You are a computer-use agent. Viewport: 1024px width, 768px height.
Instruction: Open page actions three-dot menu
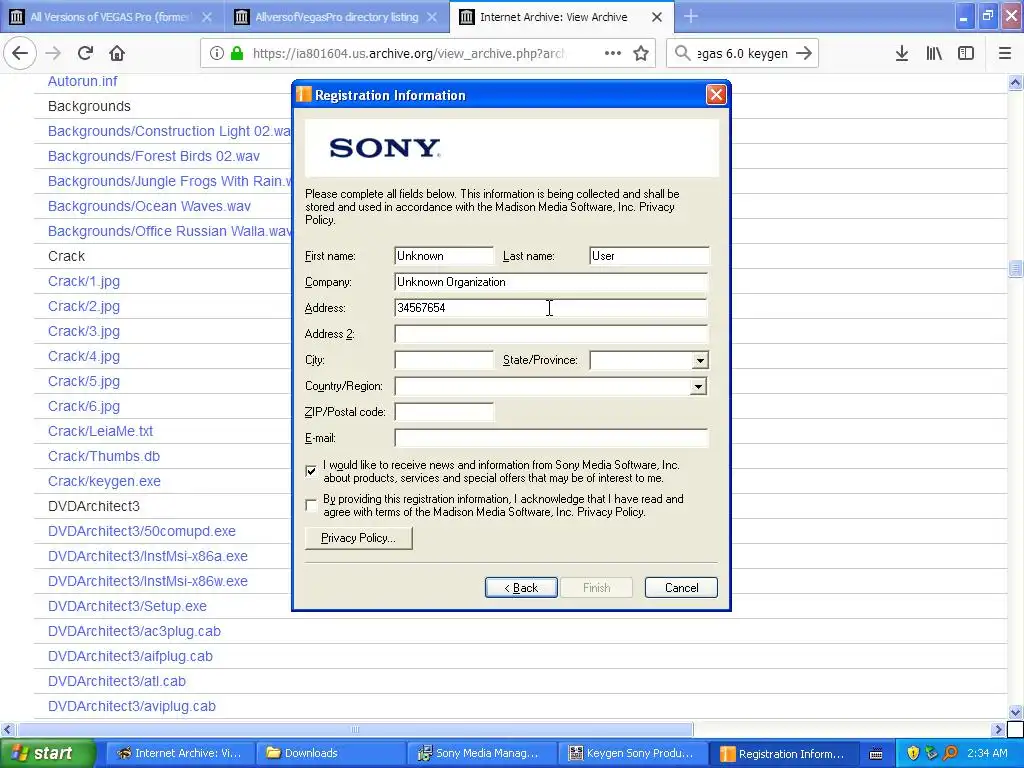coord(613,53)
